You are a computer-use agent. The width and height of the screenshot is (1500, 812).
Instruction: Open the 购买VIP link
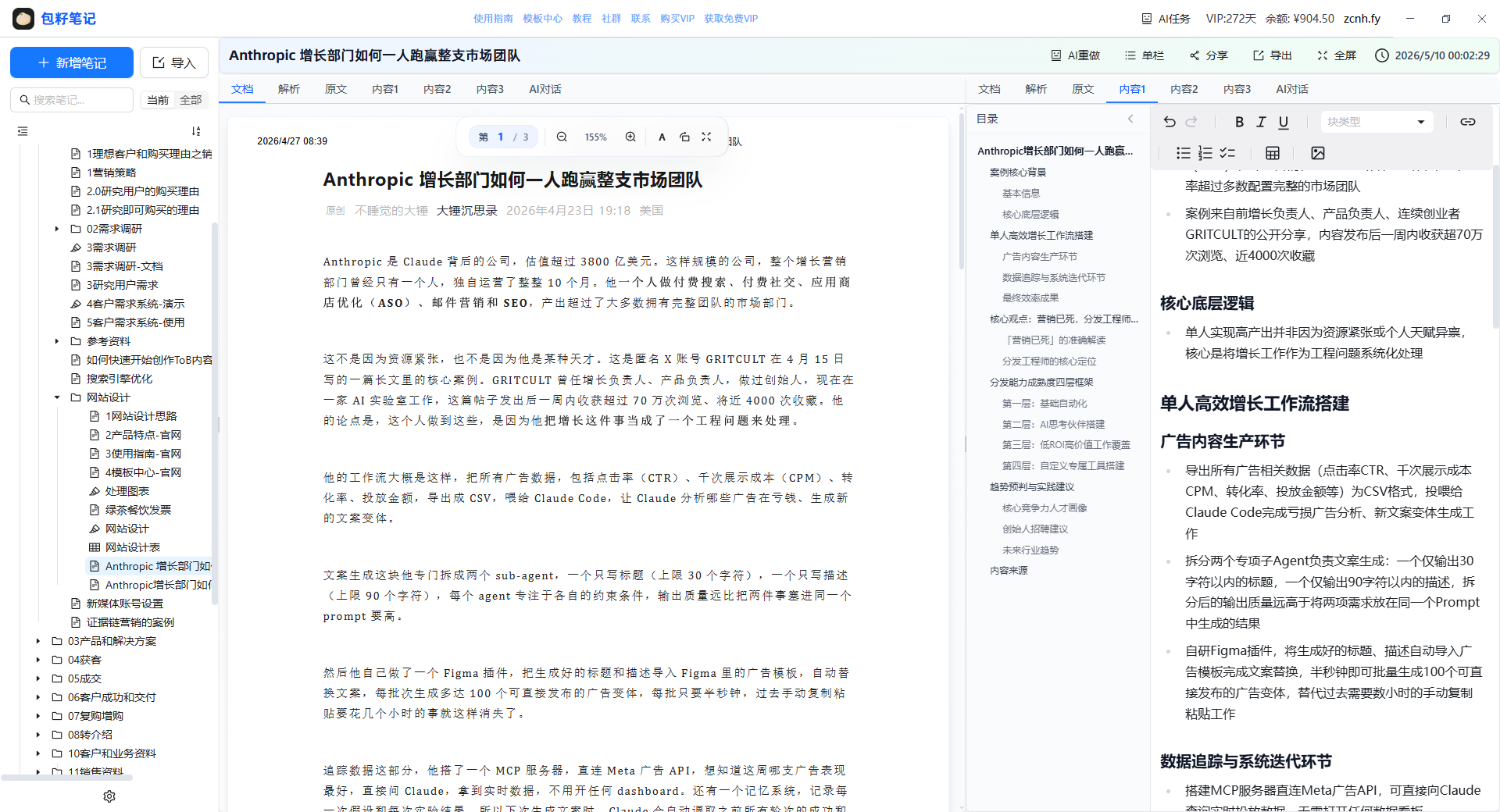[x=677, y=19]
